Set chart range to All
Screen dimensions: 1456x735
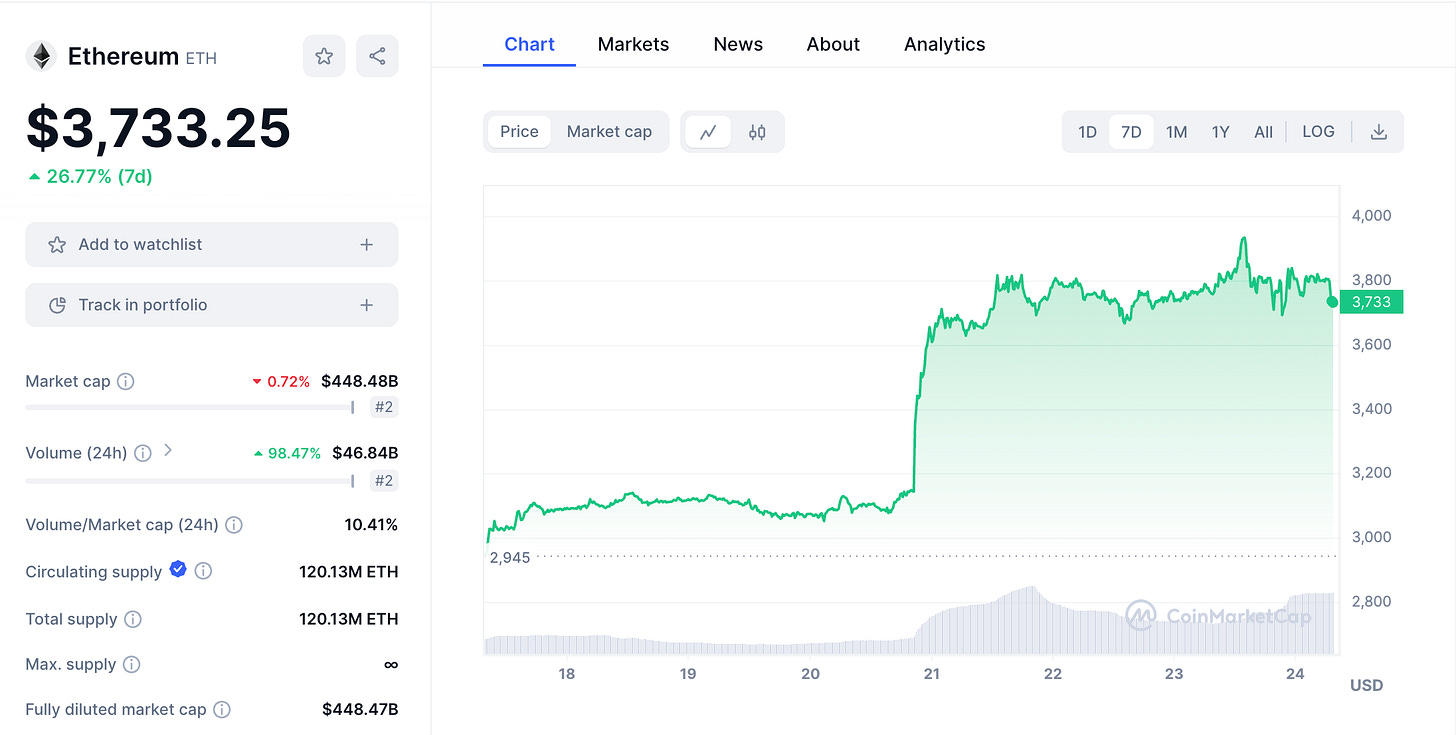(1264, 132)
